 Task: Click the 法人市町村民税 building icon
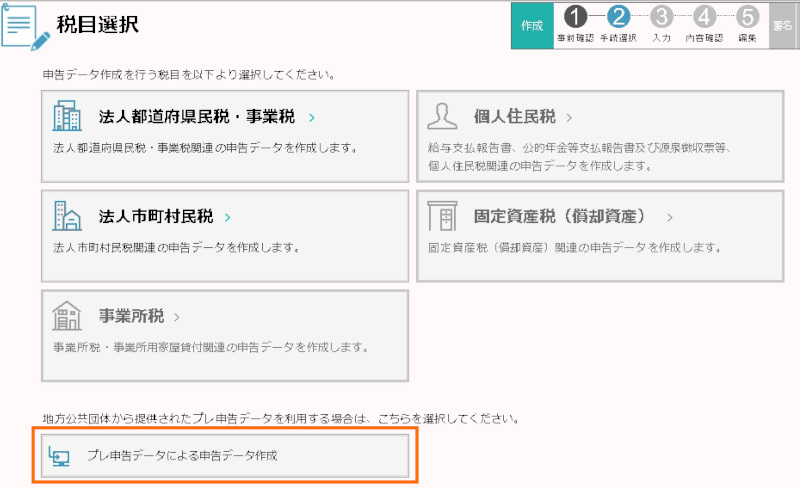click(x=67, y=215)
